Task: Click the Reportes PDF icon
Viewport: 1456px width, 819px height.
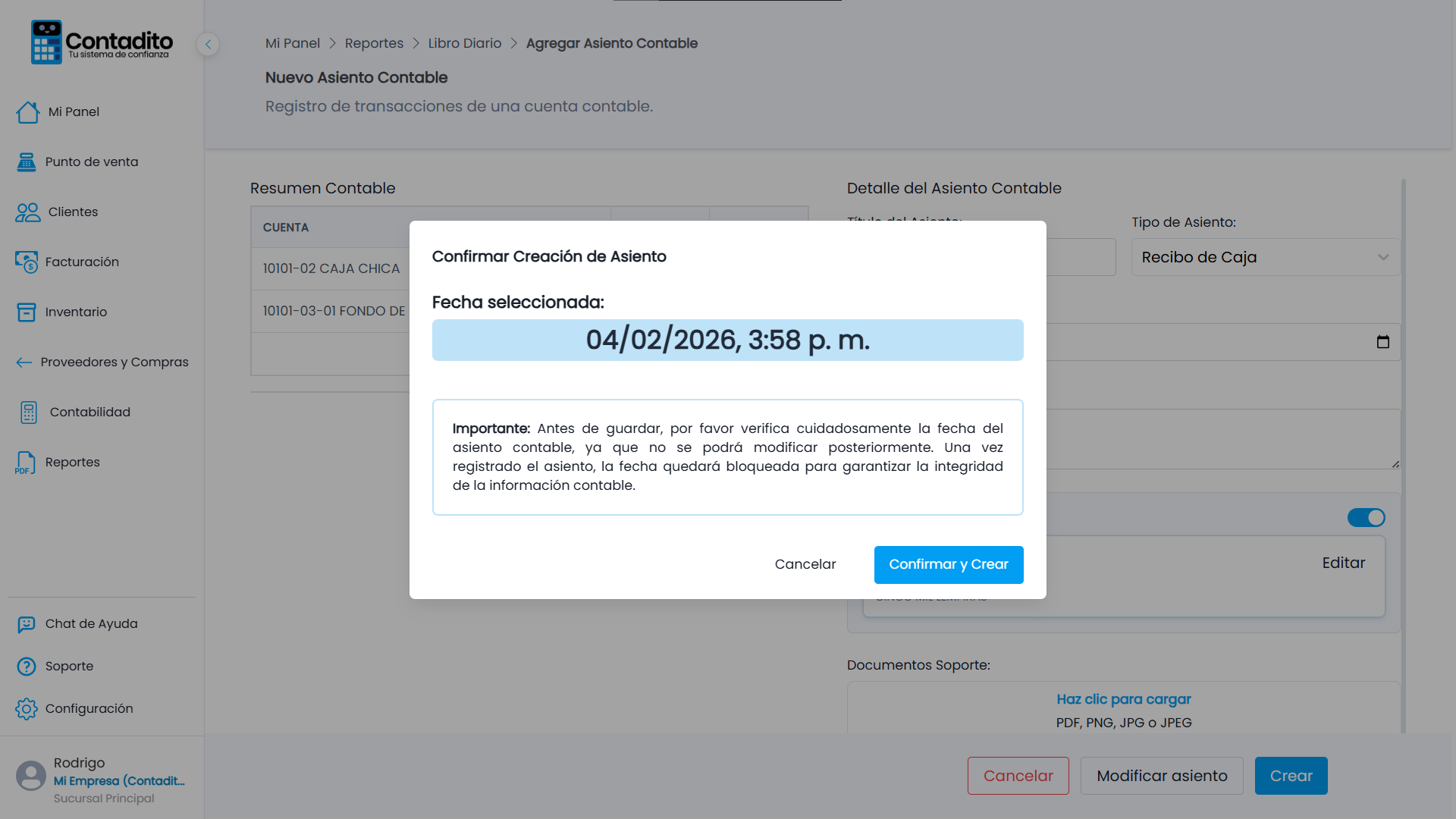Action: [x=25, y=463]
